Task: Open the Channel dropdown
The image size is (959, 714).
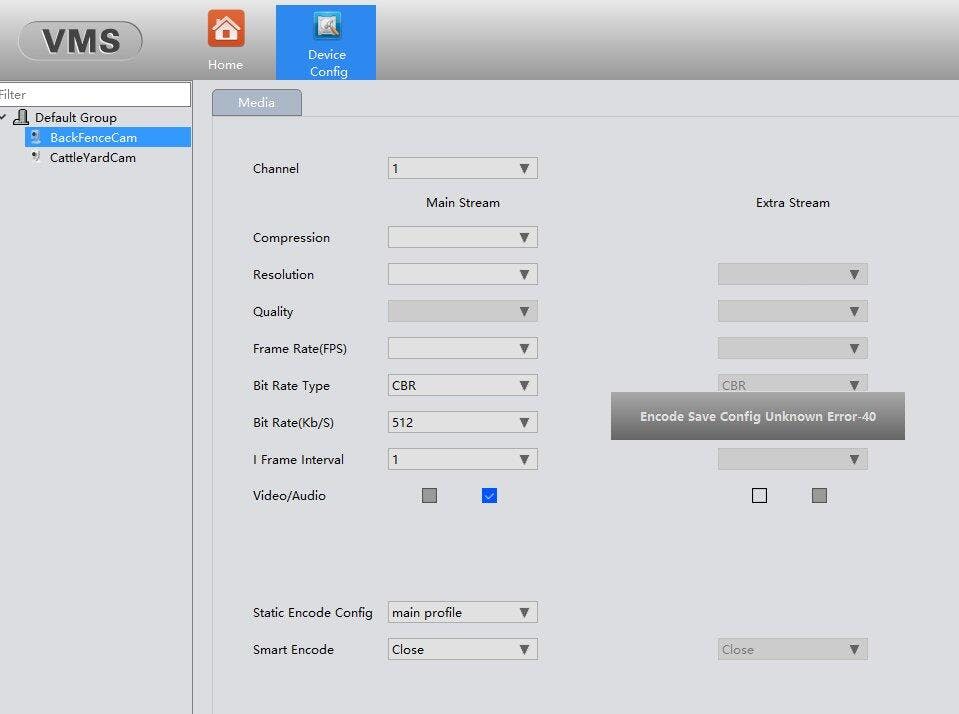Action: tap(462, 168)
